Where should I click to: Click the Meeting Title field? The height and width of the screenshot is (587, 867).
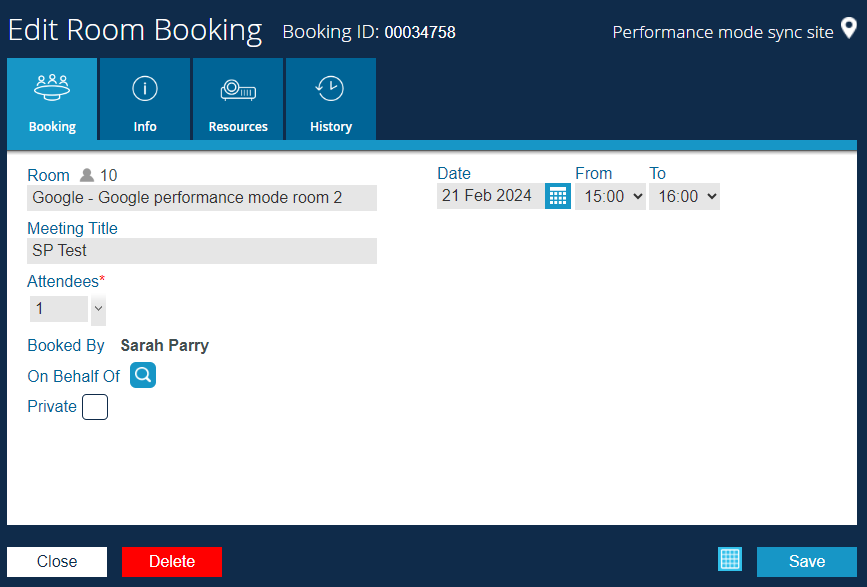pos(202,251)
